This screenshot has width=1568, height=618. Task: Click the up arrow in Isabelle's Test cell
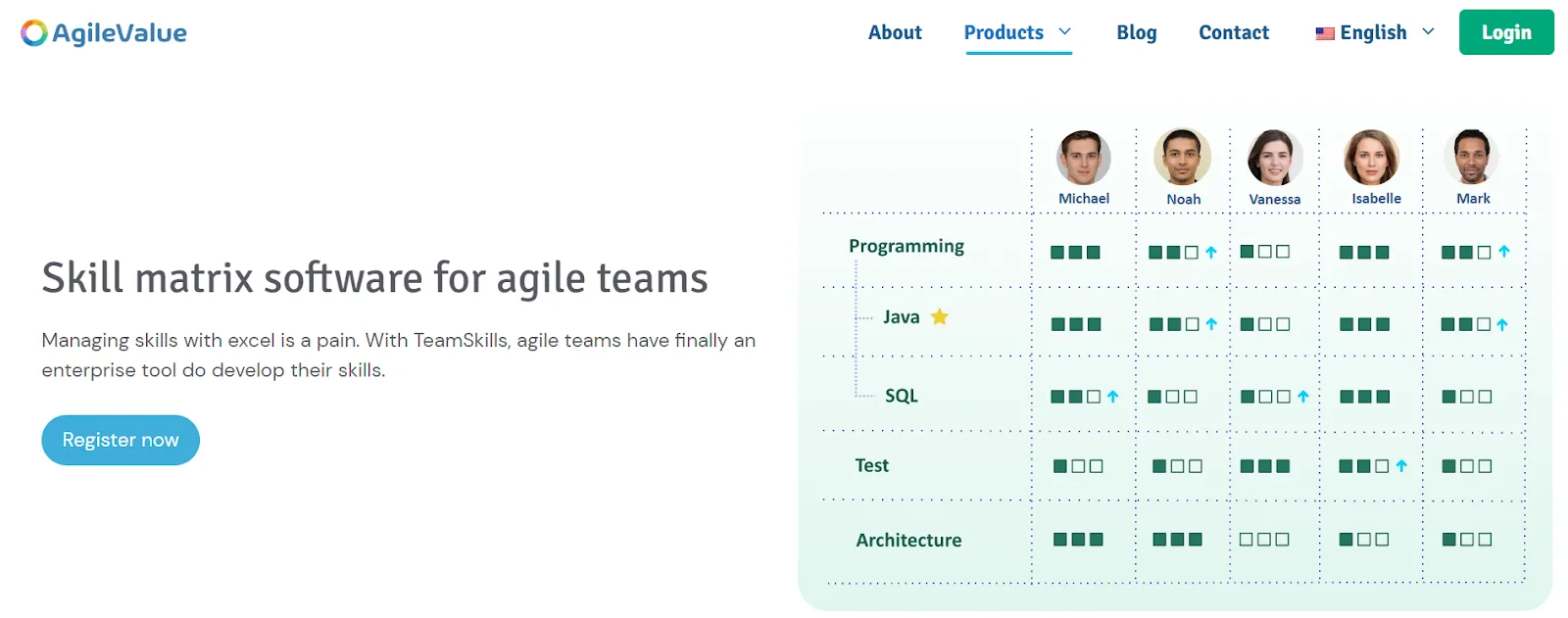point(1401,466)
